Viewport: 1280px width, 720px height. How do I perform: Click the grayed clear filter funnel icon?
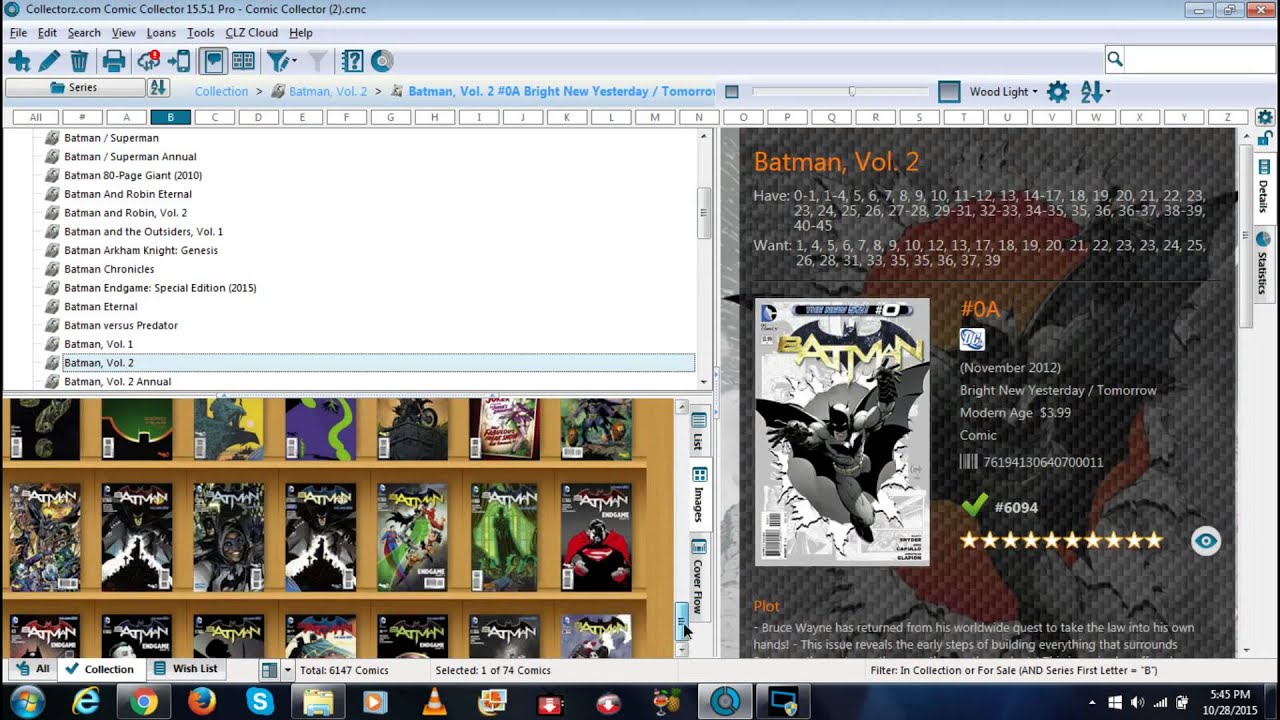tap(318, 61)
